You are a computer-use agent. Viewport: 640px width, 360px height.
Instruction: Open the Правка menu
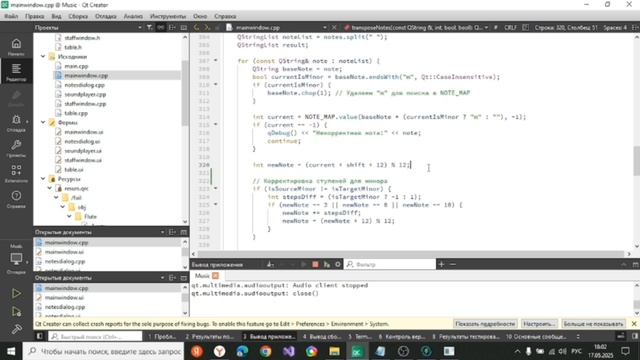[34, 16]
